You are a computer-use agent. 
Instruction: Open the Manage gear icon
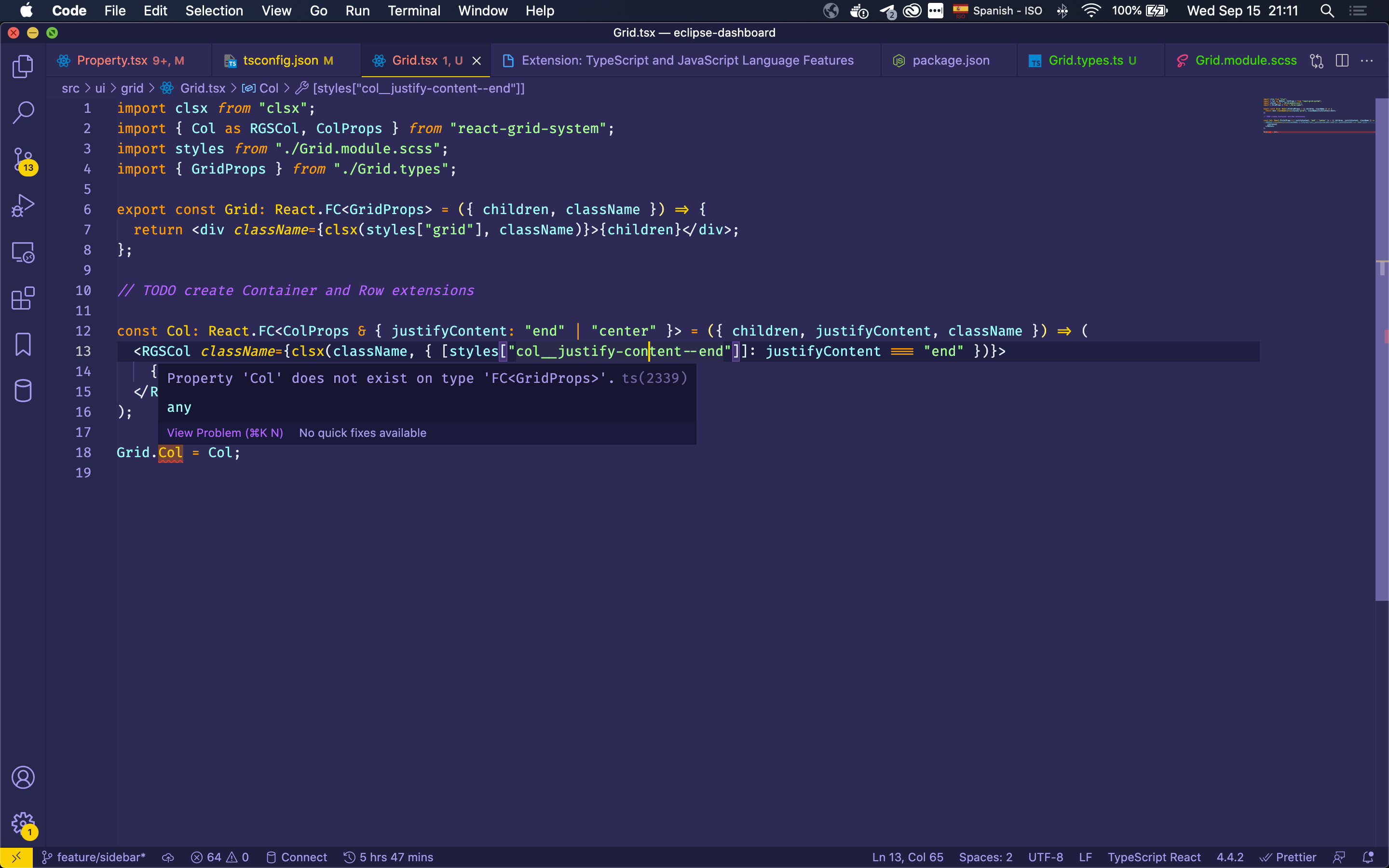pyautogui.click(x=23, y=824)
